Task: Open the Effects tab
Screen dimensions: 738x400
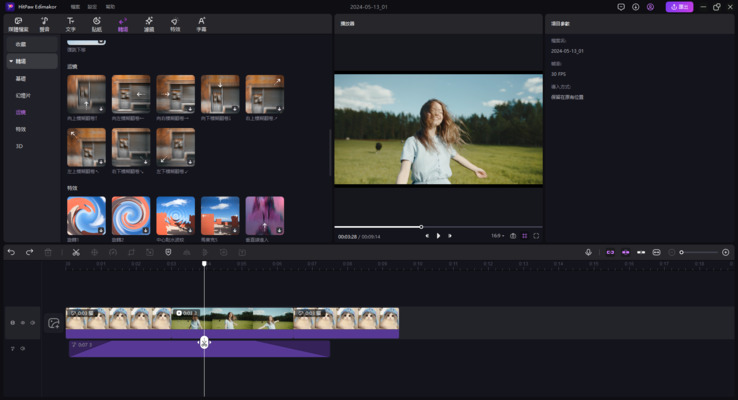Action: point(175,24)
